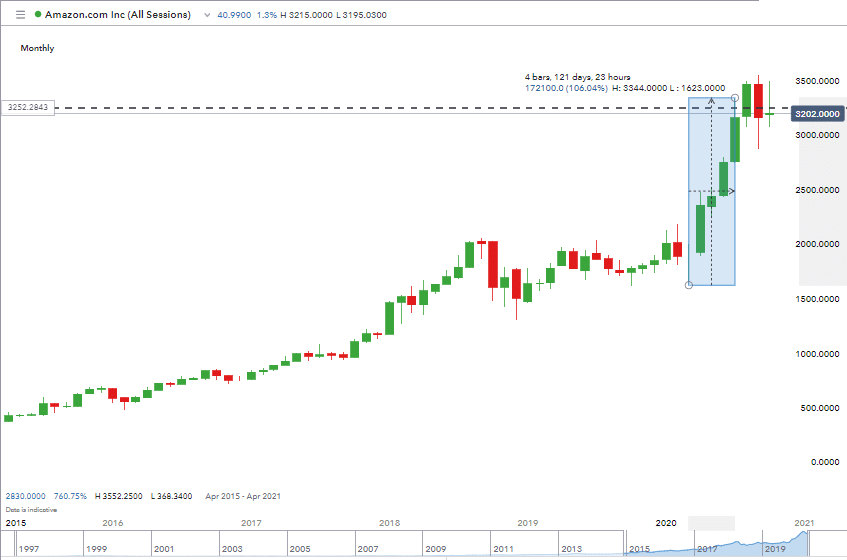Click the 3252.2843 price level label
This screenshot has width=847, height=560.
tap(28, 107)
